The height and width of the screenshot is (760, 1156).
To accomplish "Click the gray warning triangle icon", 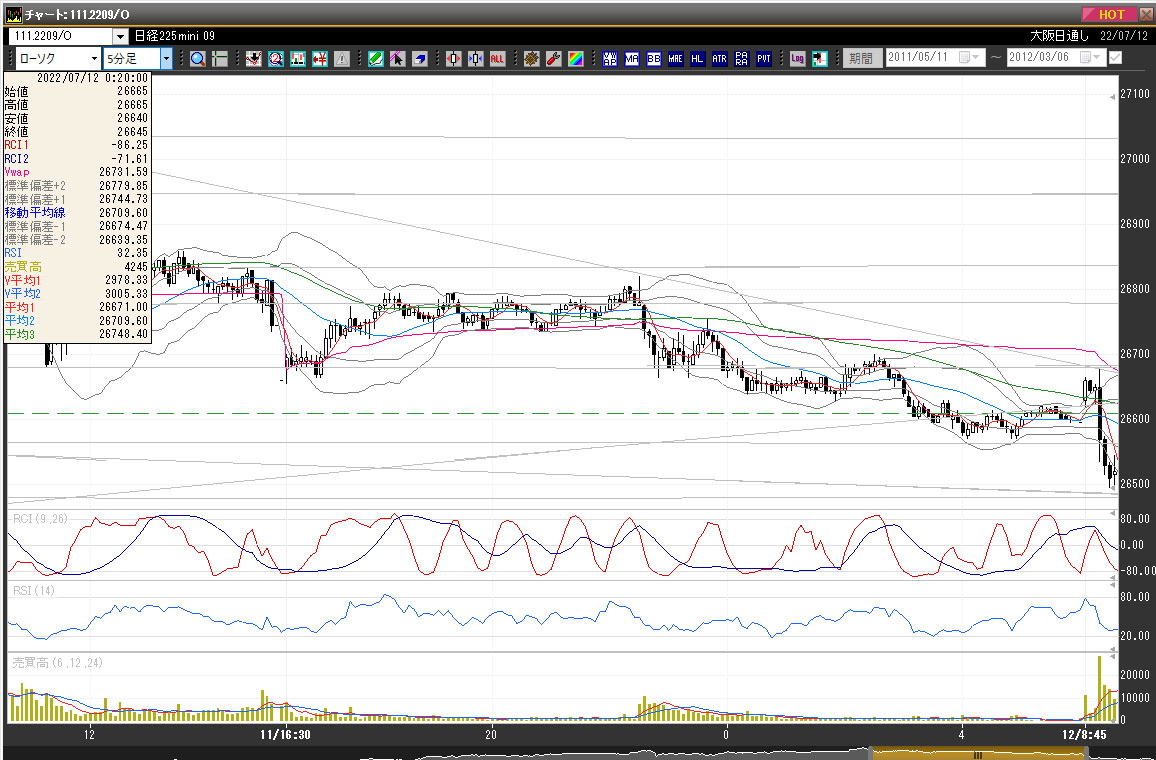I will click(341, 58).
